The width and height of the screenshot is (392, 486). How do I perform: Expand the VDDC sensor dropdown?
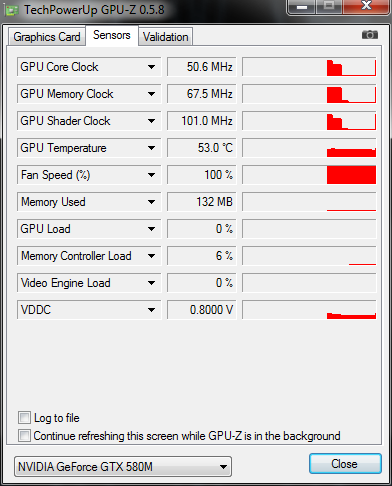coord(151,310)
